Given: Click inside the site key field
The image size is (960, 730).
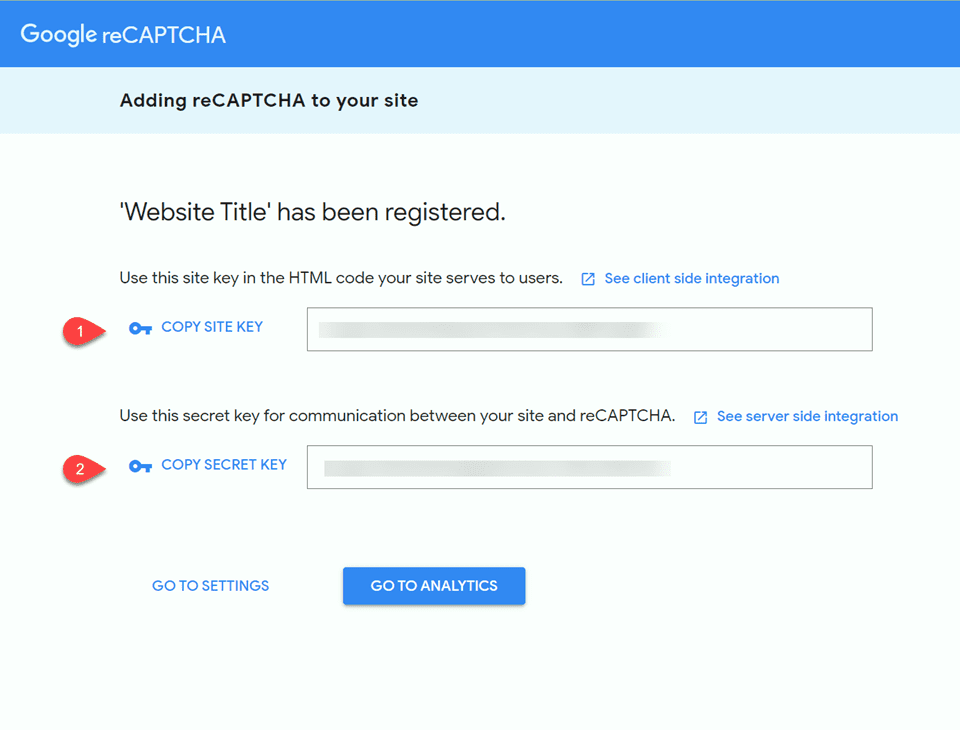Looking at the screenshot, I should click(x=588, y=329).
